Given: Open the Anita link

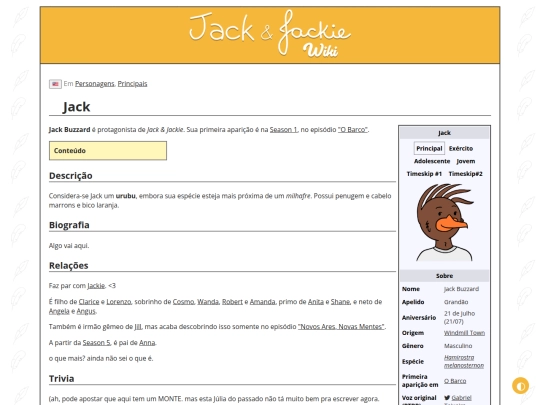Looking at the screenshot, I should pyautogui.click(x=316, y=302).
